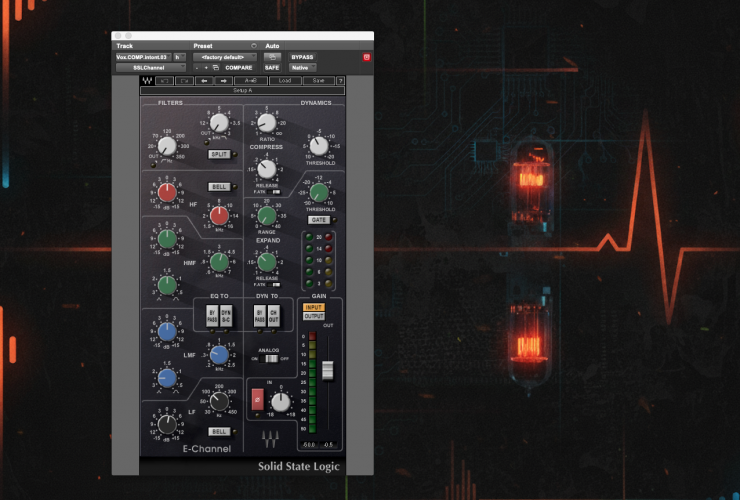The image size is (740, 500).
Task: Click the HMF Q green knob
Action: 167,285
